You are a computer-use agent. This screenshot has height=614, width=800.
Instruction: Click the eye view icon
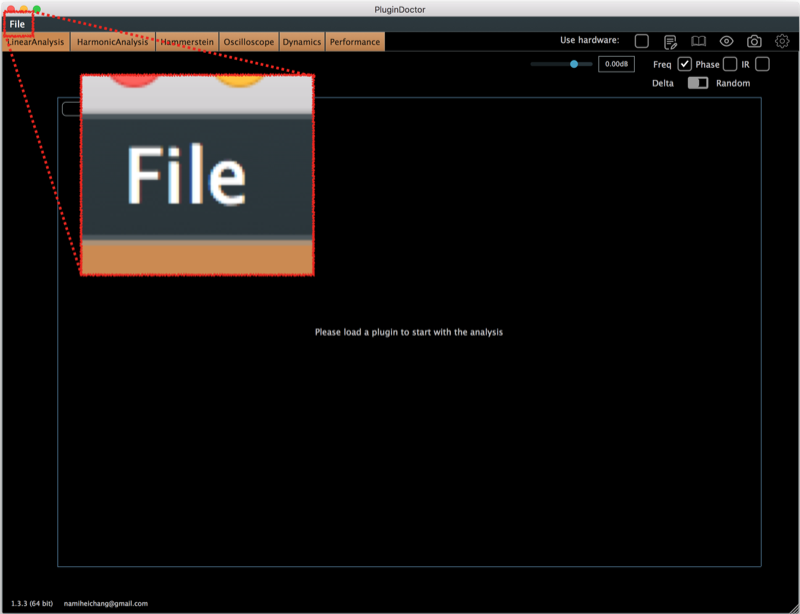click(x=727, y=41)
